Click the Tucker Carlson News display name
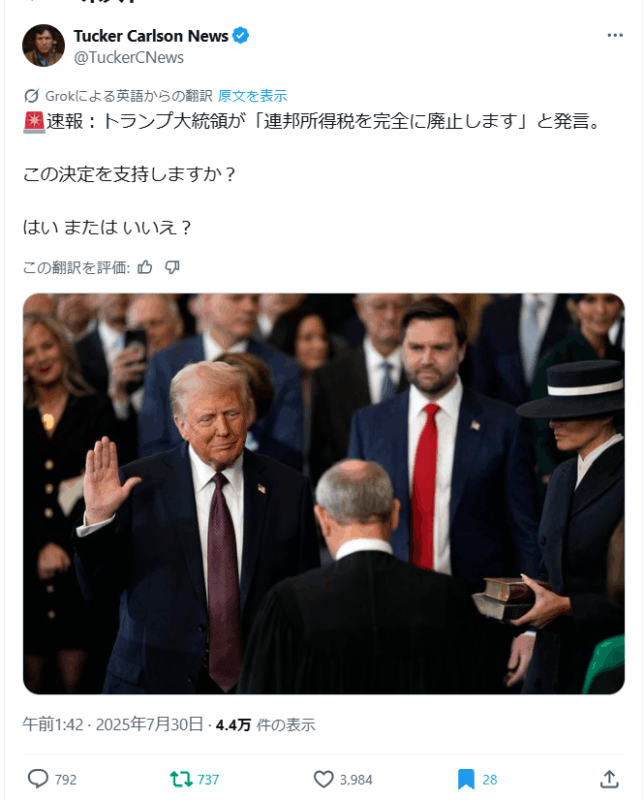The height and width of the screenshot is (800, 644). tap(151, 36)
